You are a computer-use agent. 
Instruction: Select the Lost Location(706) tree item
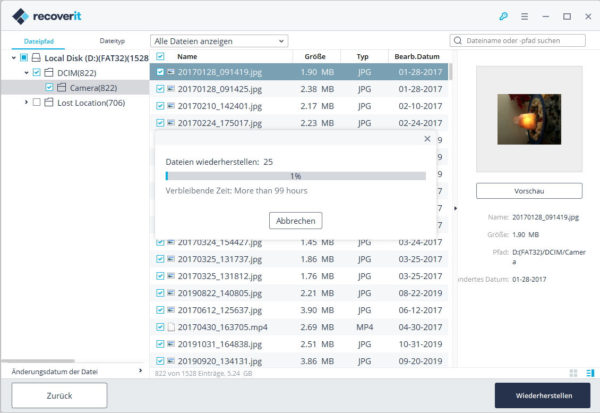point(91,103)
